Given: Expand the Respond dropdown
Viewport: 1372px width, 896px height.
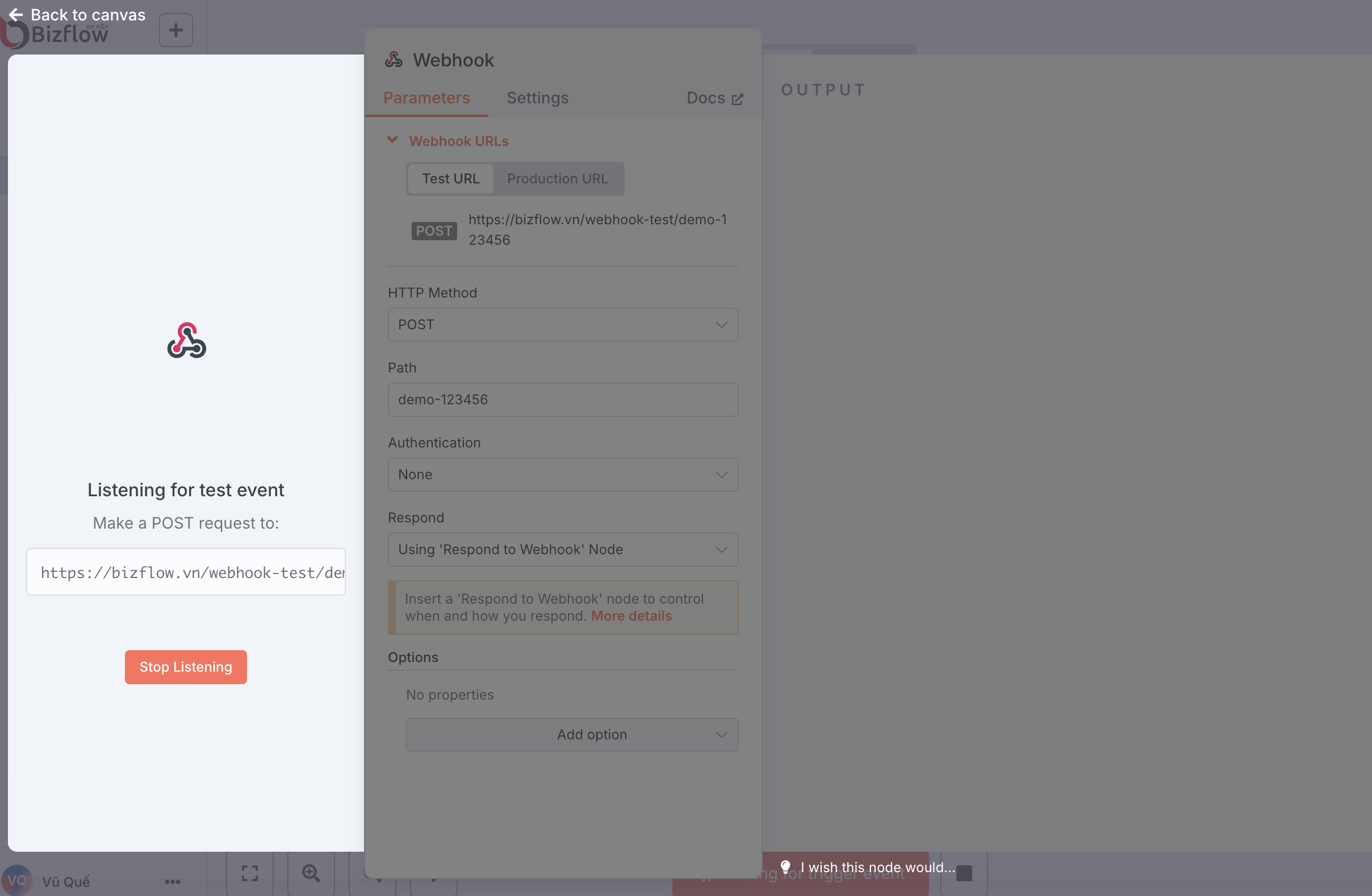Looking at the screenshot, I should (563, 550).
